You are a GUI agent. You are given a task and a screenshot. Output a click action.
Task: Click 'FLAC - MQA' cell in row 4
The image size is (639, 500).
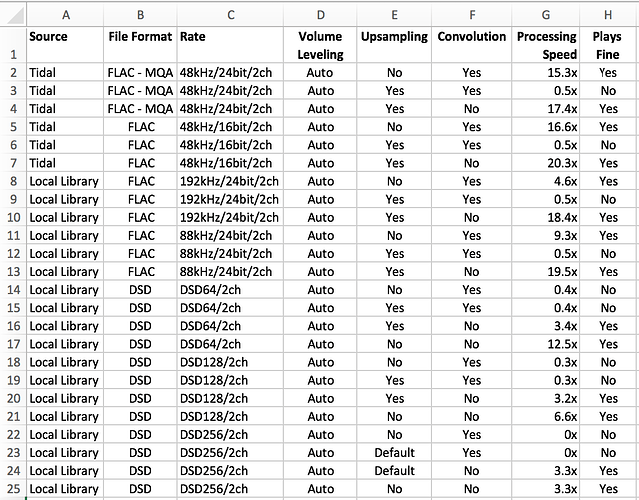[140, 109]
